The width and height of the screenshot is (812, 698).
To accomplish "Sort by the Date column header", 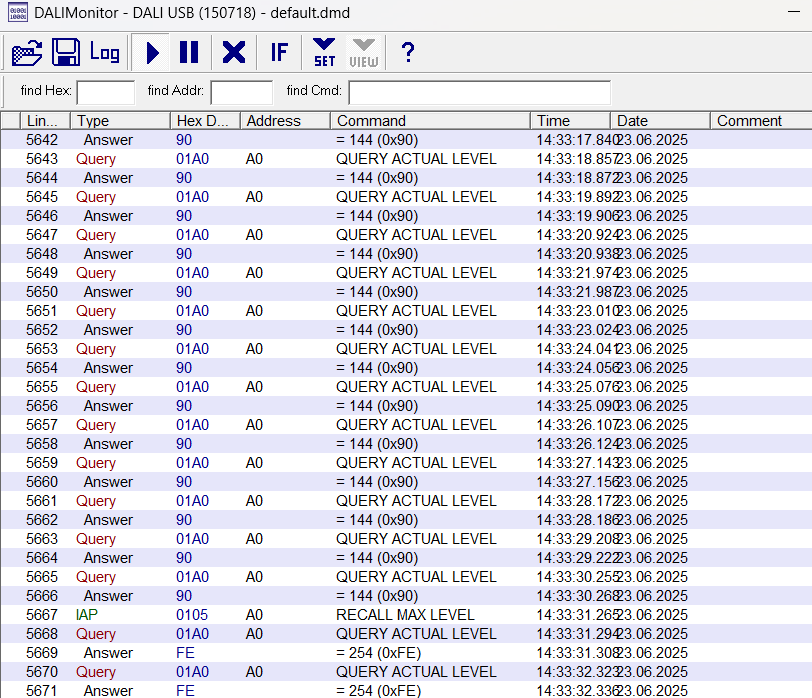I will coord(660,121).
